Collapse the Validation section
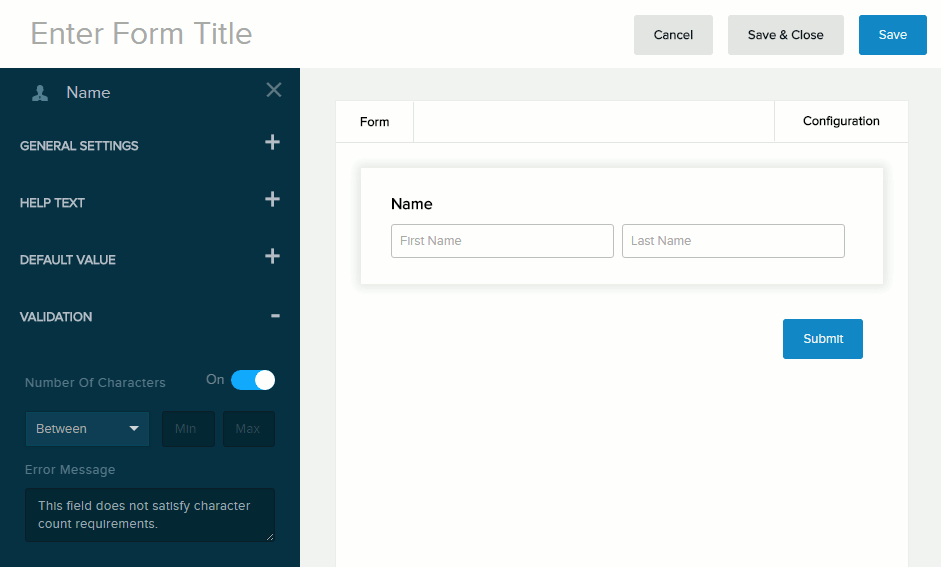The width and height of the screenshot is (941, 567). pyautogui.click(x=275, y=316)
